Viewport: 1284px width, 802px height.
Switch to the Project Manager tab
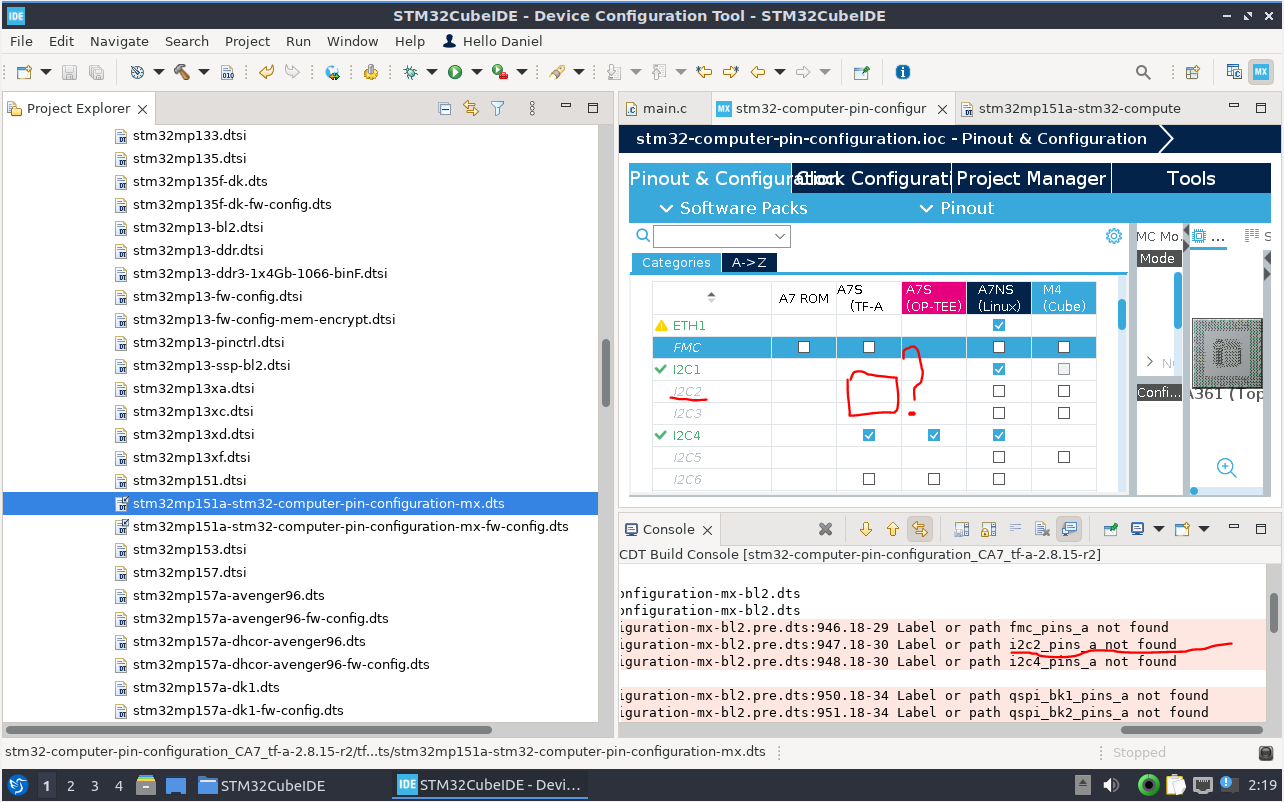(1031, 178)
